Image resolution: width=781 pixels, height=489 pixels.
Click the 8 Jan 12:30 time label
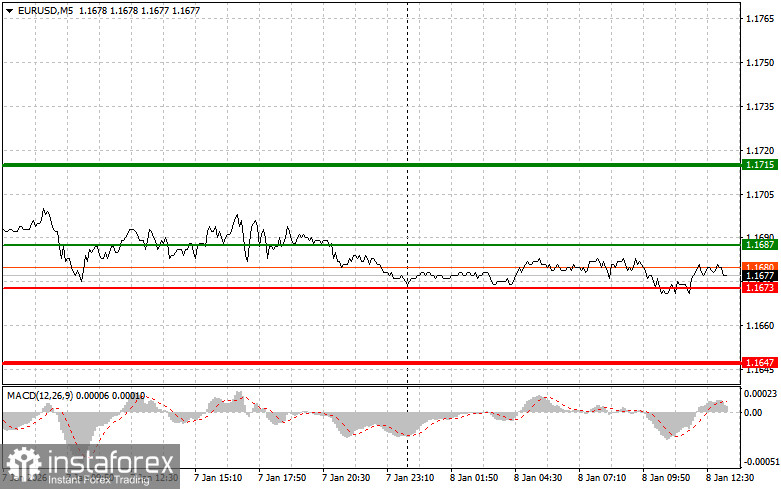[730, 478]
